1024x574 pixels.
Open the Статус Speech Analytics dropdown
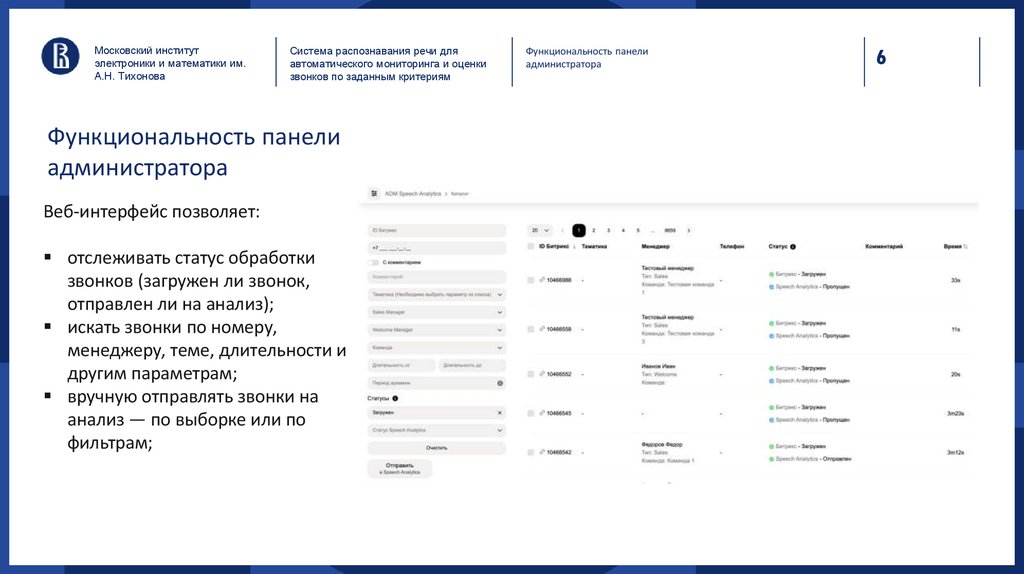436,430
